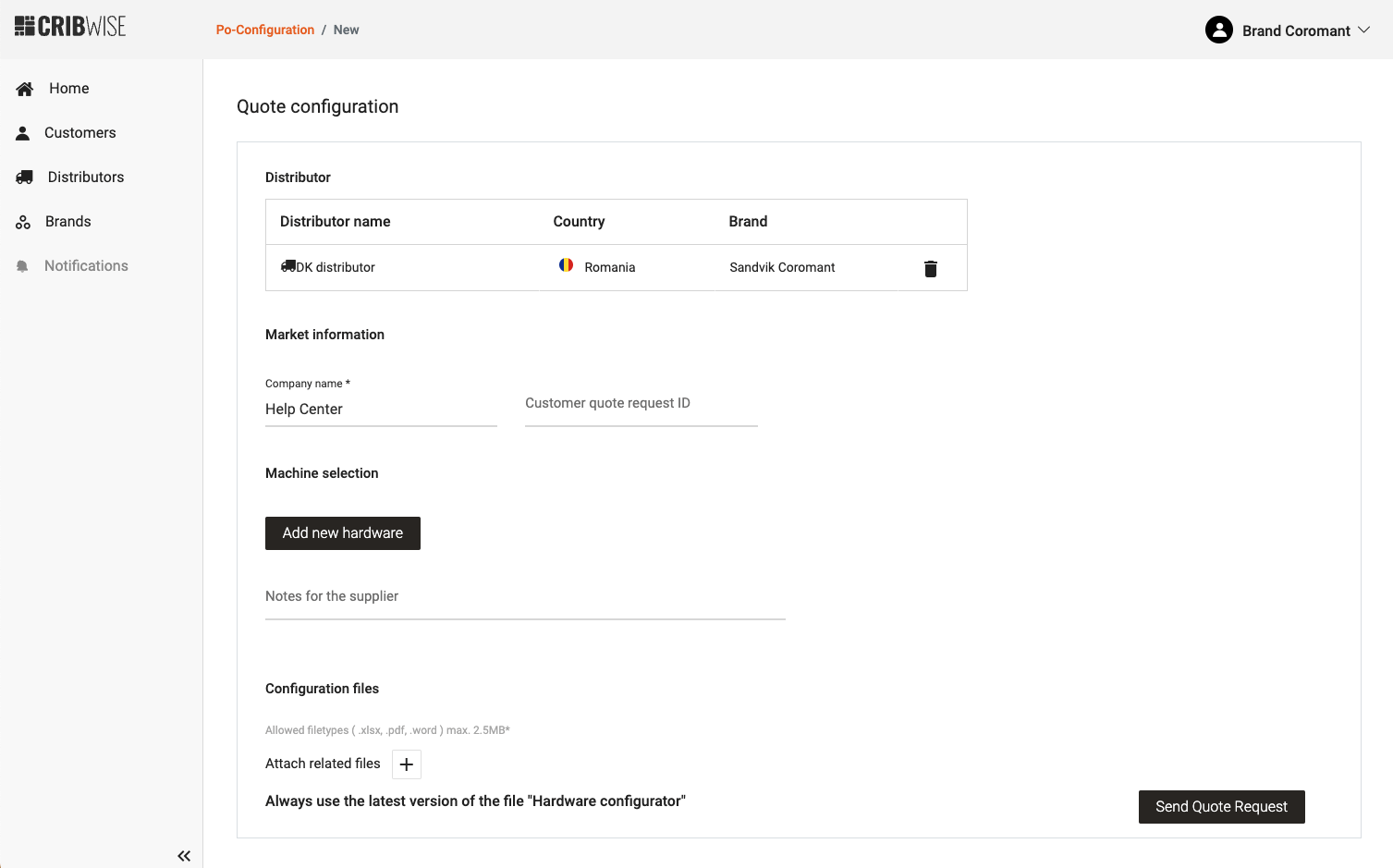Collapse the sidebar with double chevron
This screenshot has height=868, width=1393.
pyautogui.click(x=184, y=856)
